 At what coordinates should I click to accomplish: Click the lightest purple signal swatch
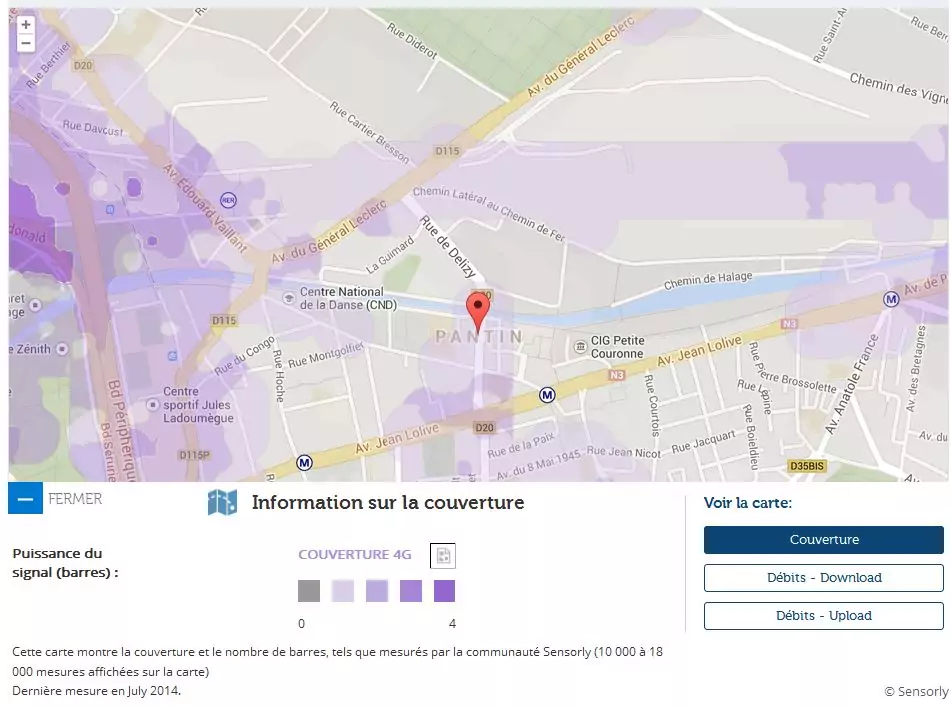pyautogui.click(x=343, y=591)
